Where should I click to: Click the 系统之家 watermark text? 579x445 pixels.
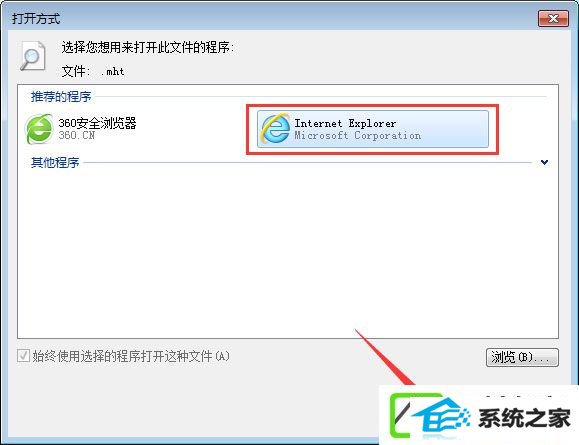(x=524, y=418)
